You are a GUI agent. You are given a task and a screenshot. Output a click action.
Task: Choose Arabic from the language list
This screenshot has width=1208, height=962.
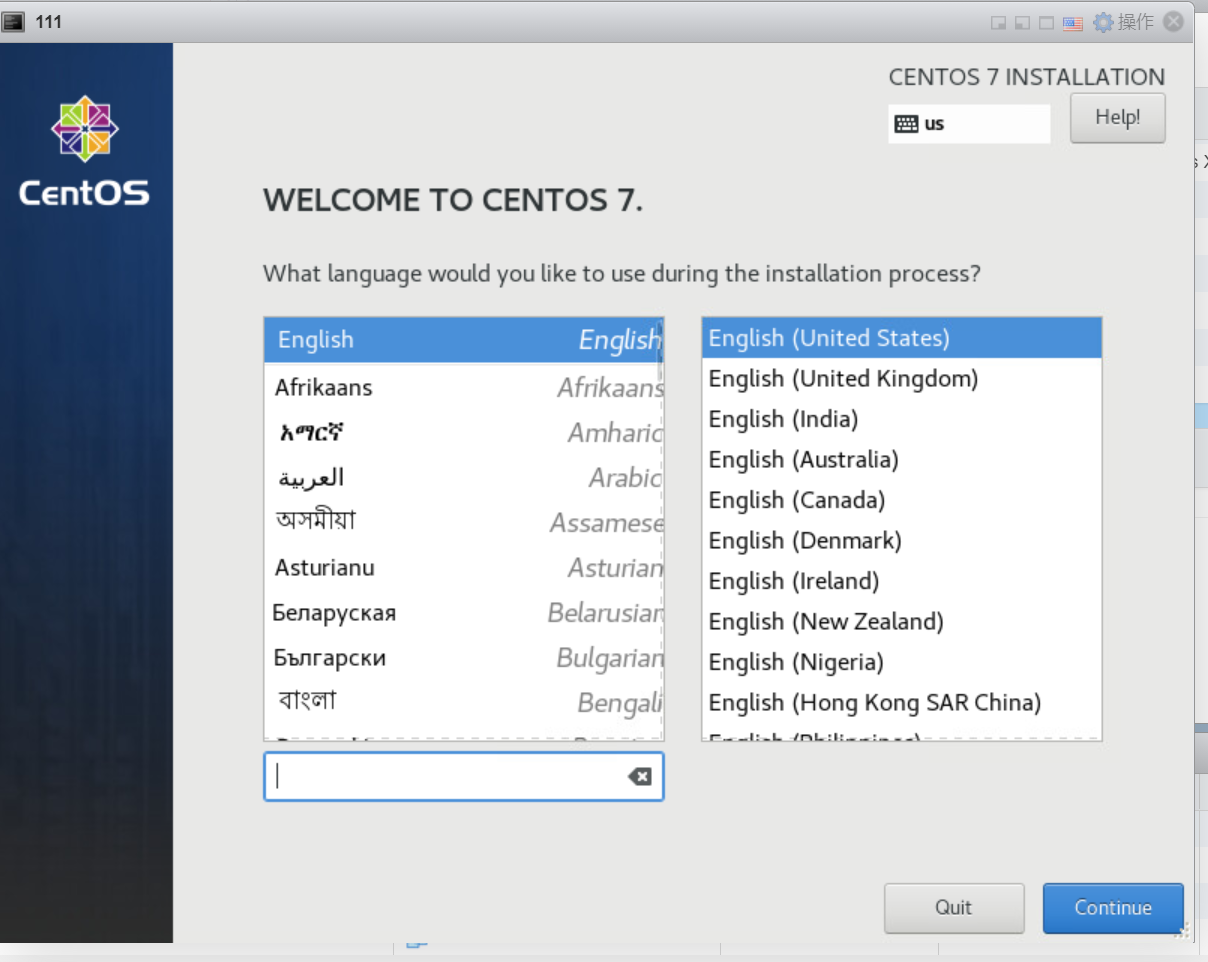click(x=463, y=478)
